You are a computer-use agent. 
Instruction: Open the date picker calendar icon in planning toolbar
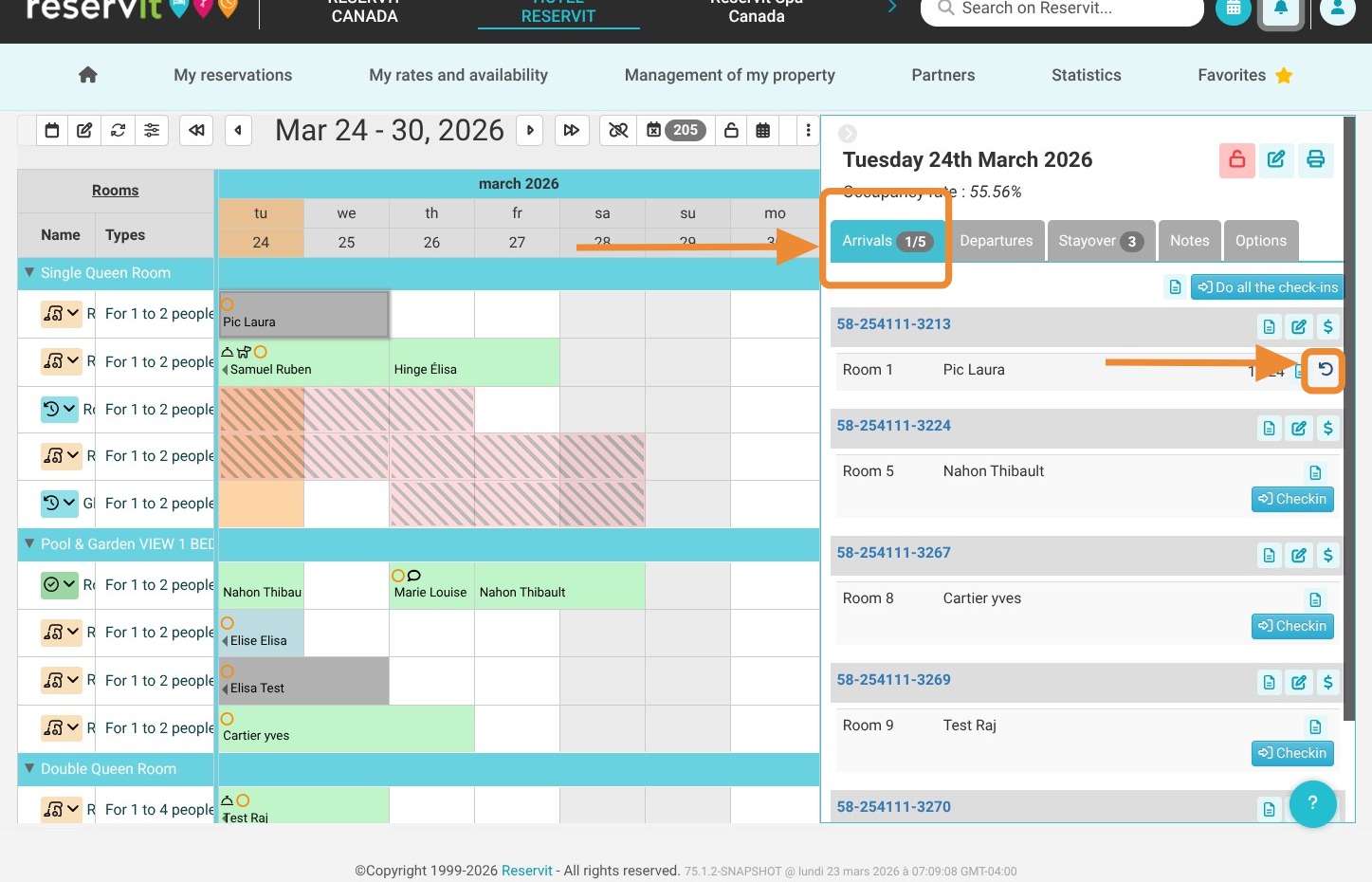click(x=52, y=130)
